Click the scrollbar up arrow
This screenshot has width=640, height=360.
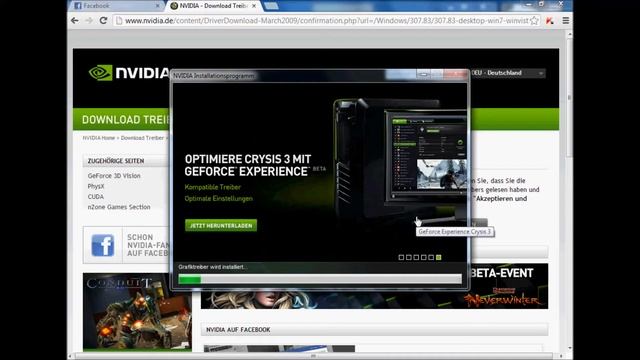tap(569, 35)
